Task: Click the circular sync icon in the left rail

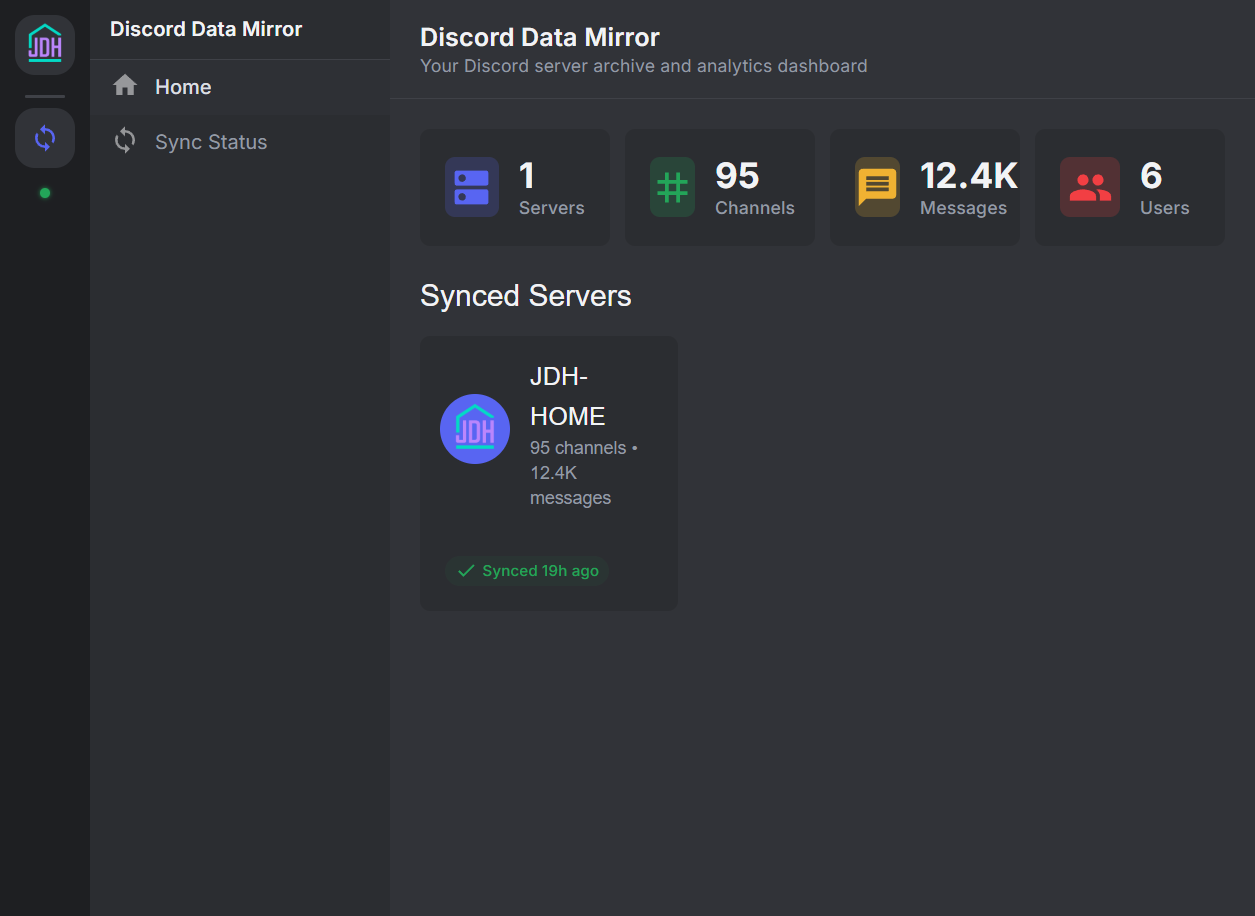Action: click(x=44, y=138)
